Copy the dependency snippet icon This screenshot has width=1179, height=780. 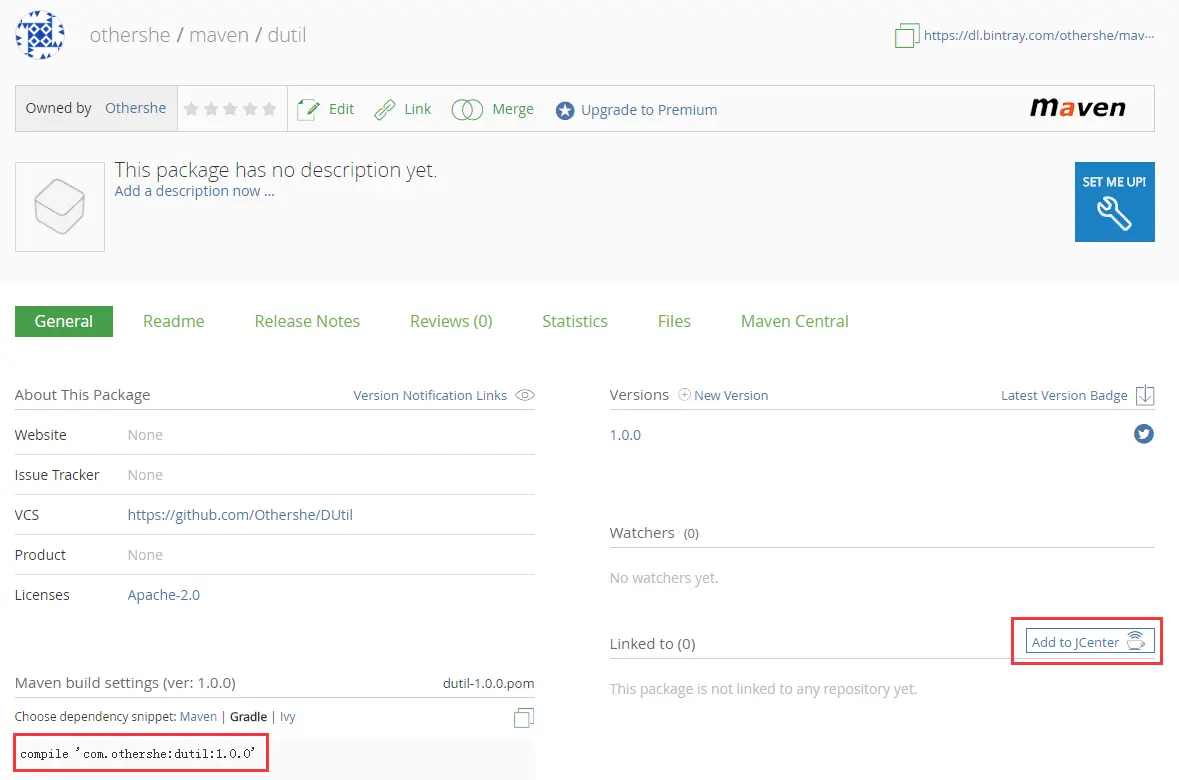point(524,718)
